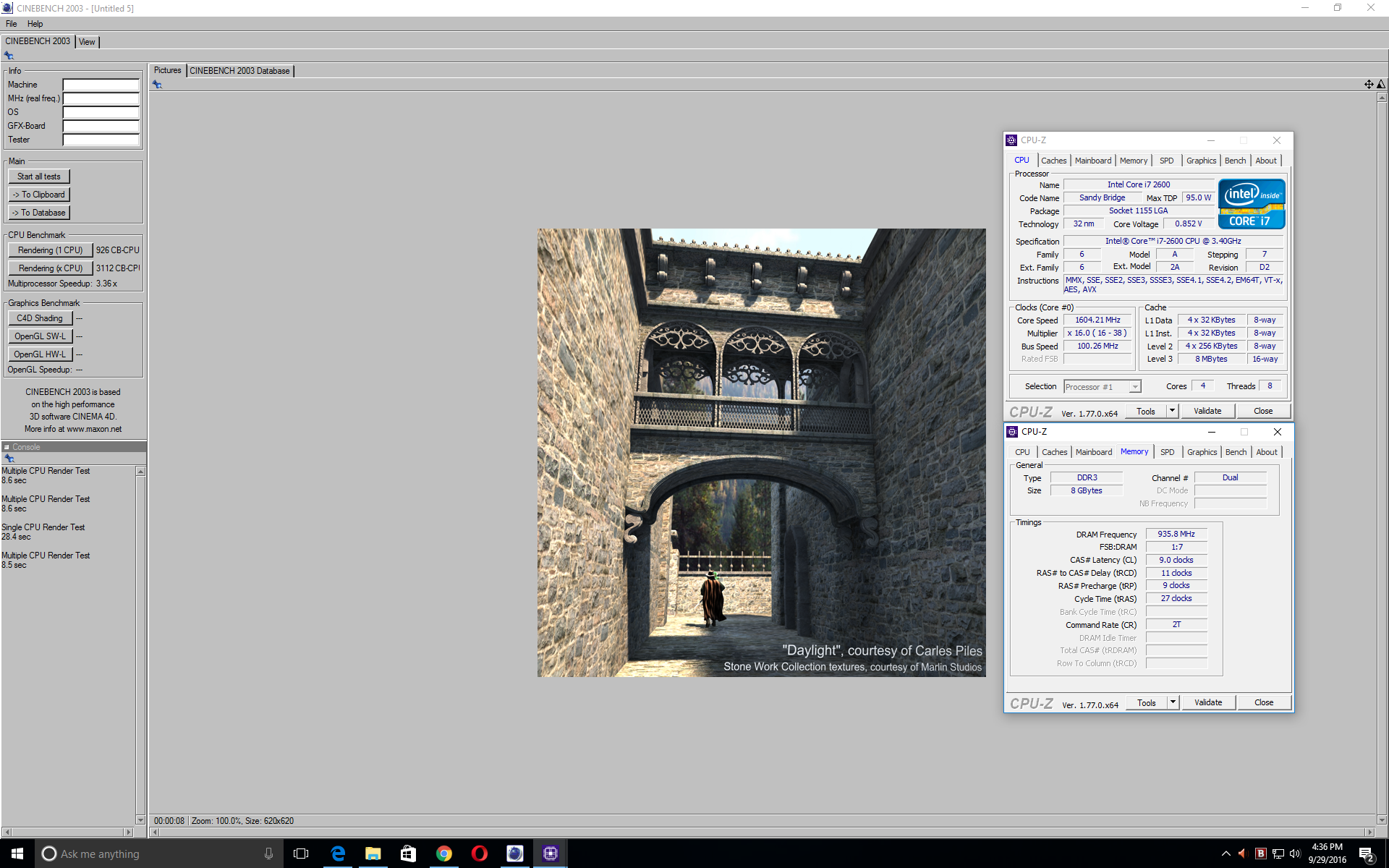Click Start all tests button
The image size is (1389, 868).
tap(39, 176)
